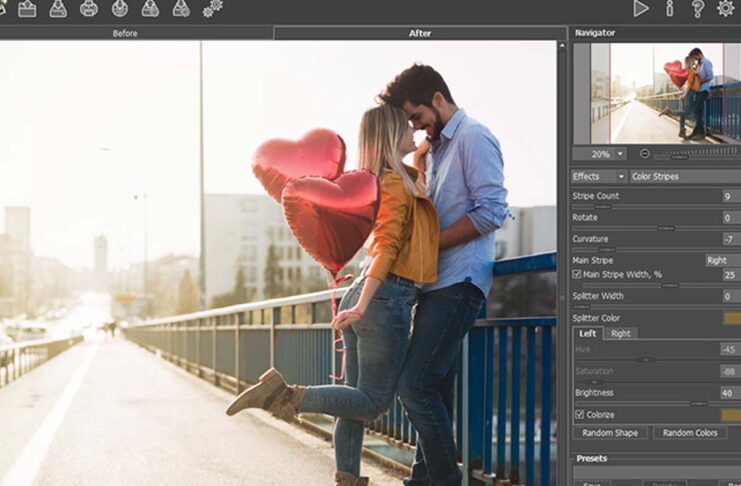
Task: Click the Colorize color swatch
Action: pos(731,415)
